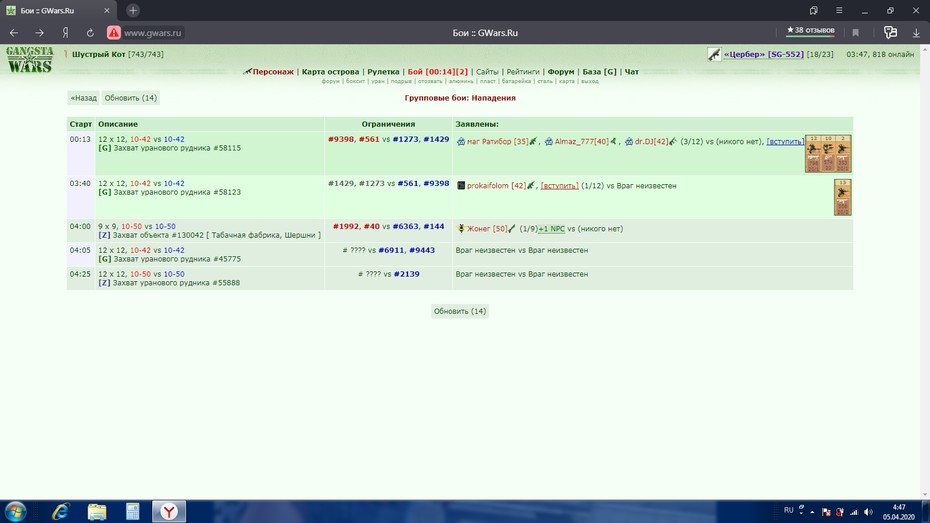Viewport: 930px width, 523px height.
Task: Open a new browser tab
Action: [133, 10]
